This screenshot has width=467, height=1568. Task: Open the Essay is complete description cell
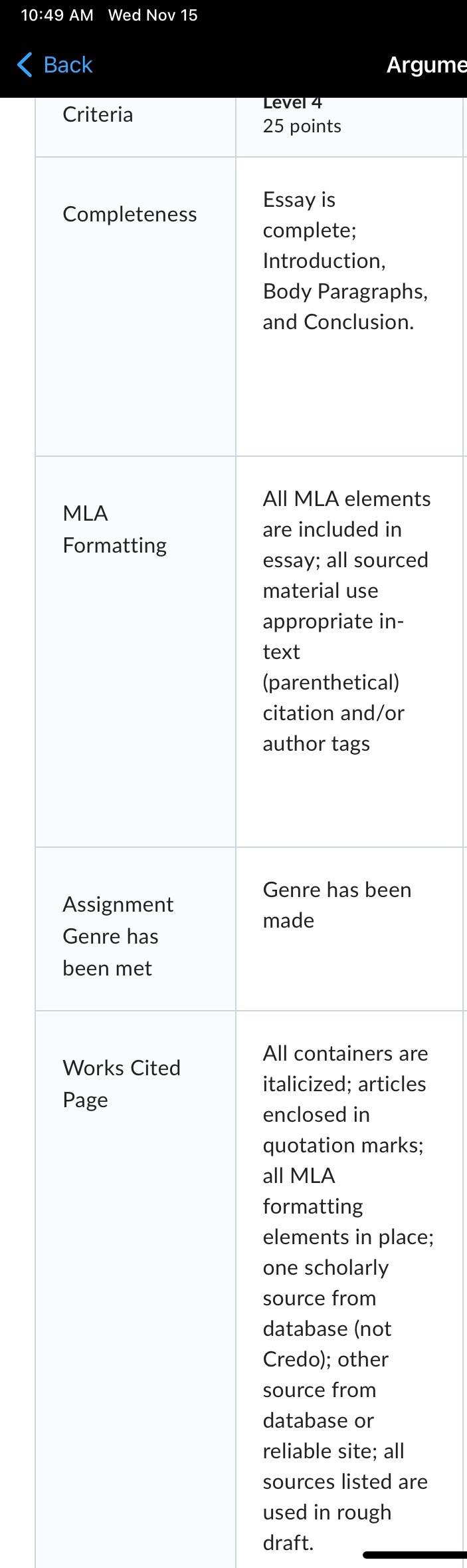coord(349,307)
